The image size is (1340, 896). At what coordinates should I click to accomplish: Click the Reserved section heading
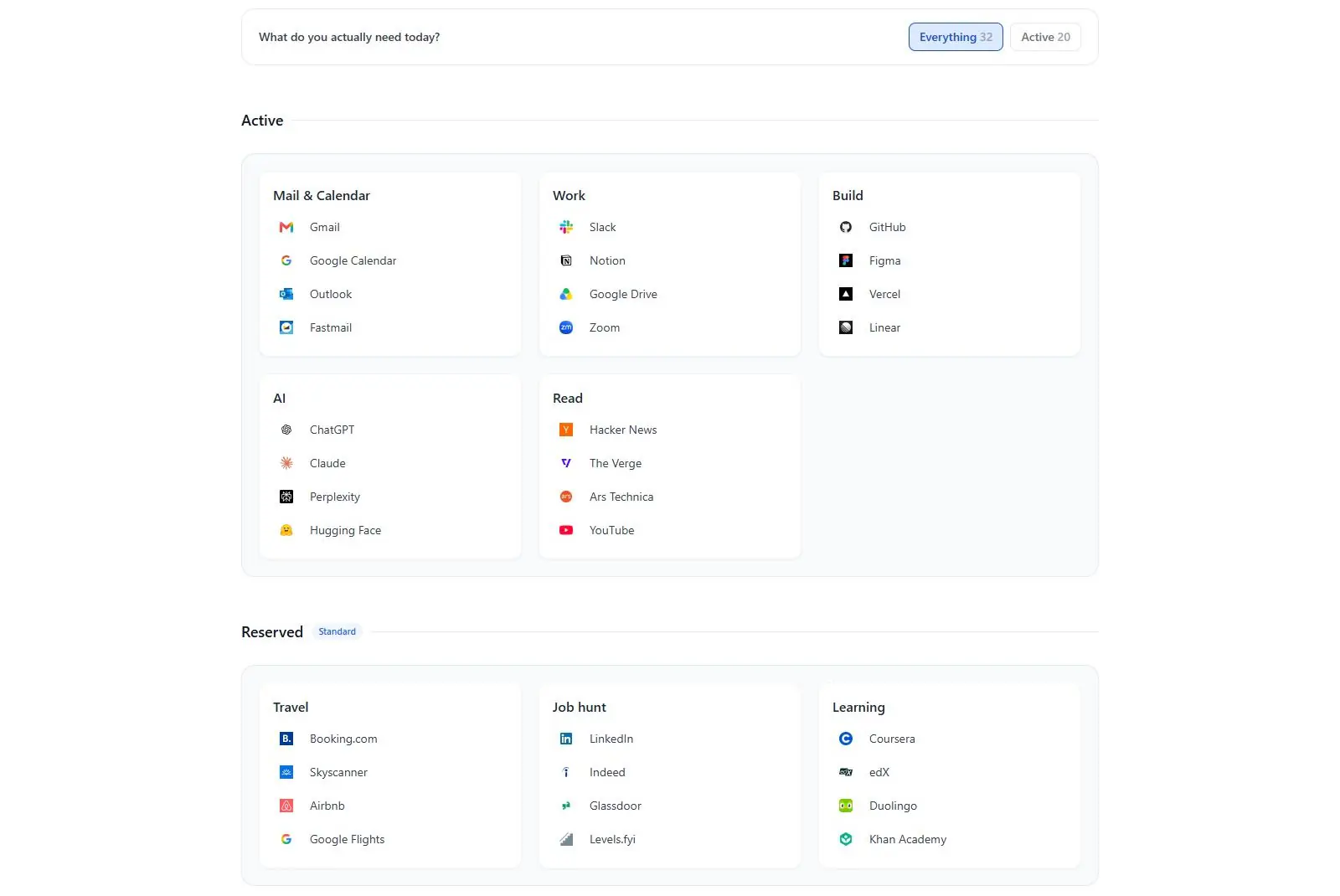[272, 632]
